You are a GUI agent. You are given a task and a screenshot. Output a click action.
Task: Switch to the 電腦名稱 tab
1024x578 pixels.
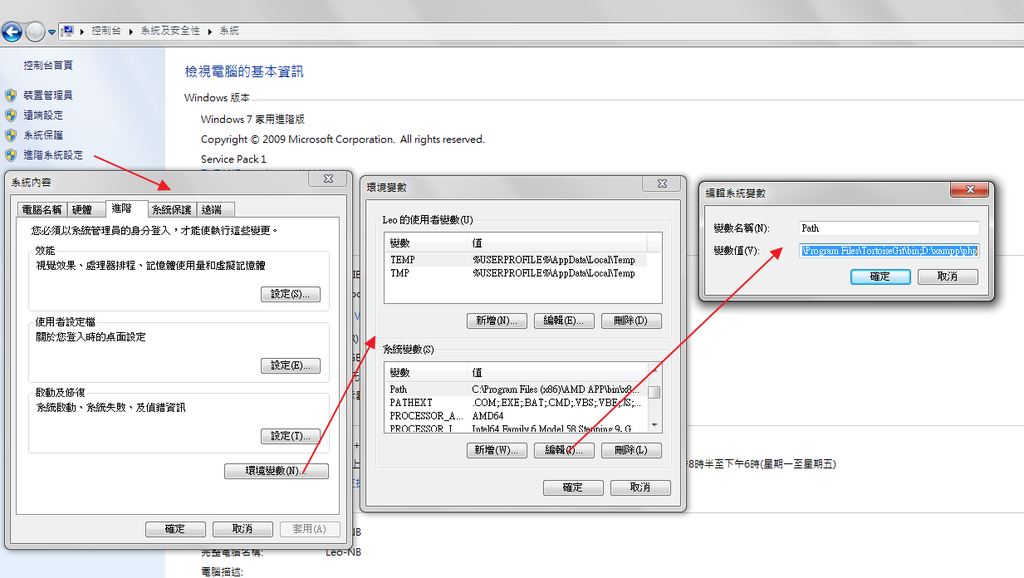[42, 210]
